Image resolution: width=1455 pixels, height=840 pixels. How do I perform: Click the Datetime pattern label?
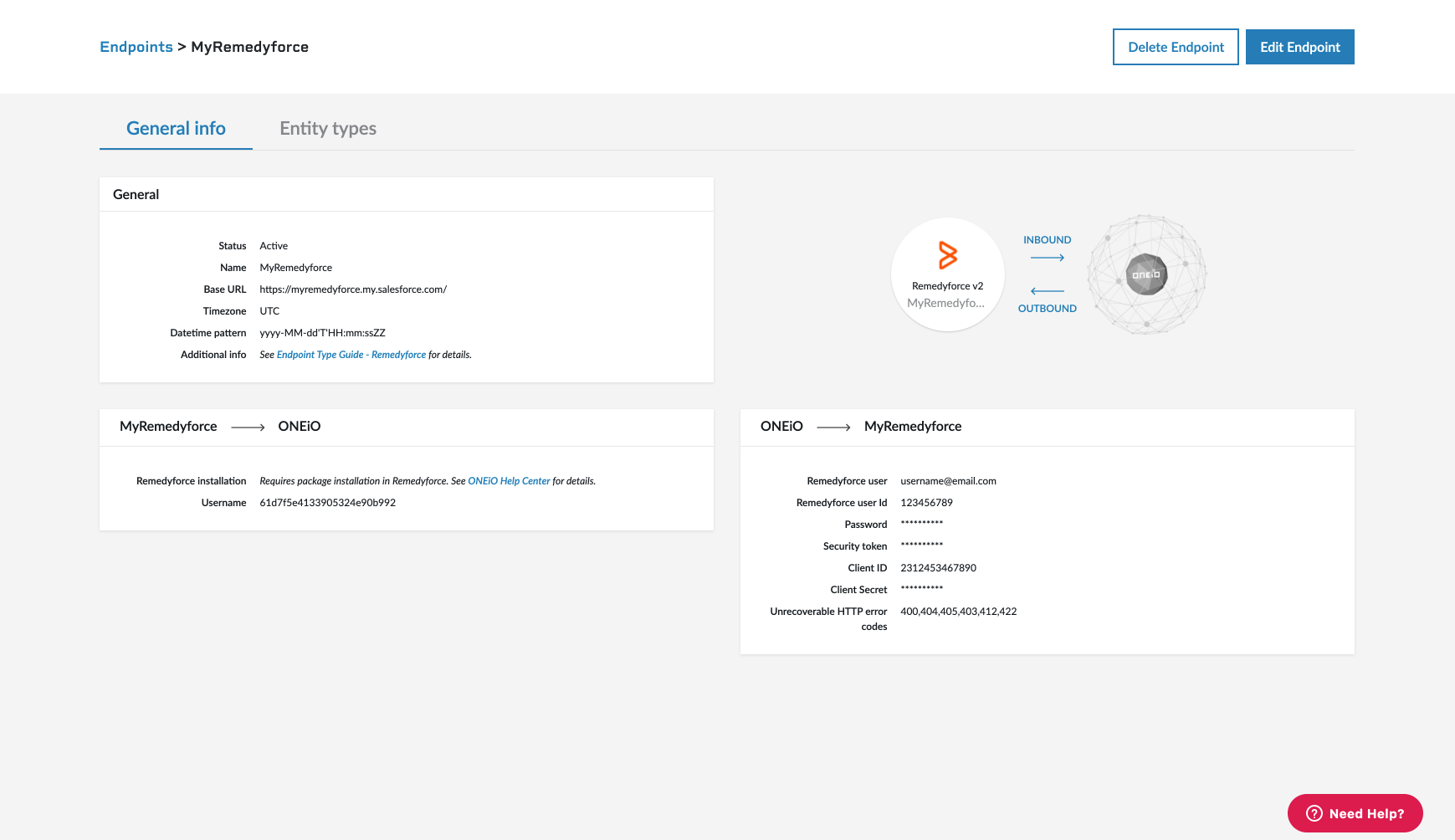pos(208,333)
